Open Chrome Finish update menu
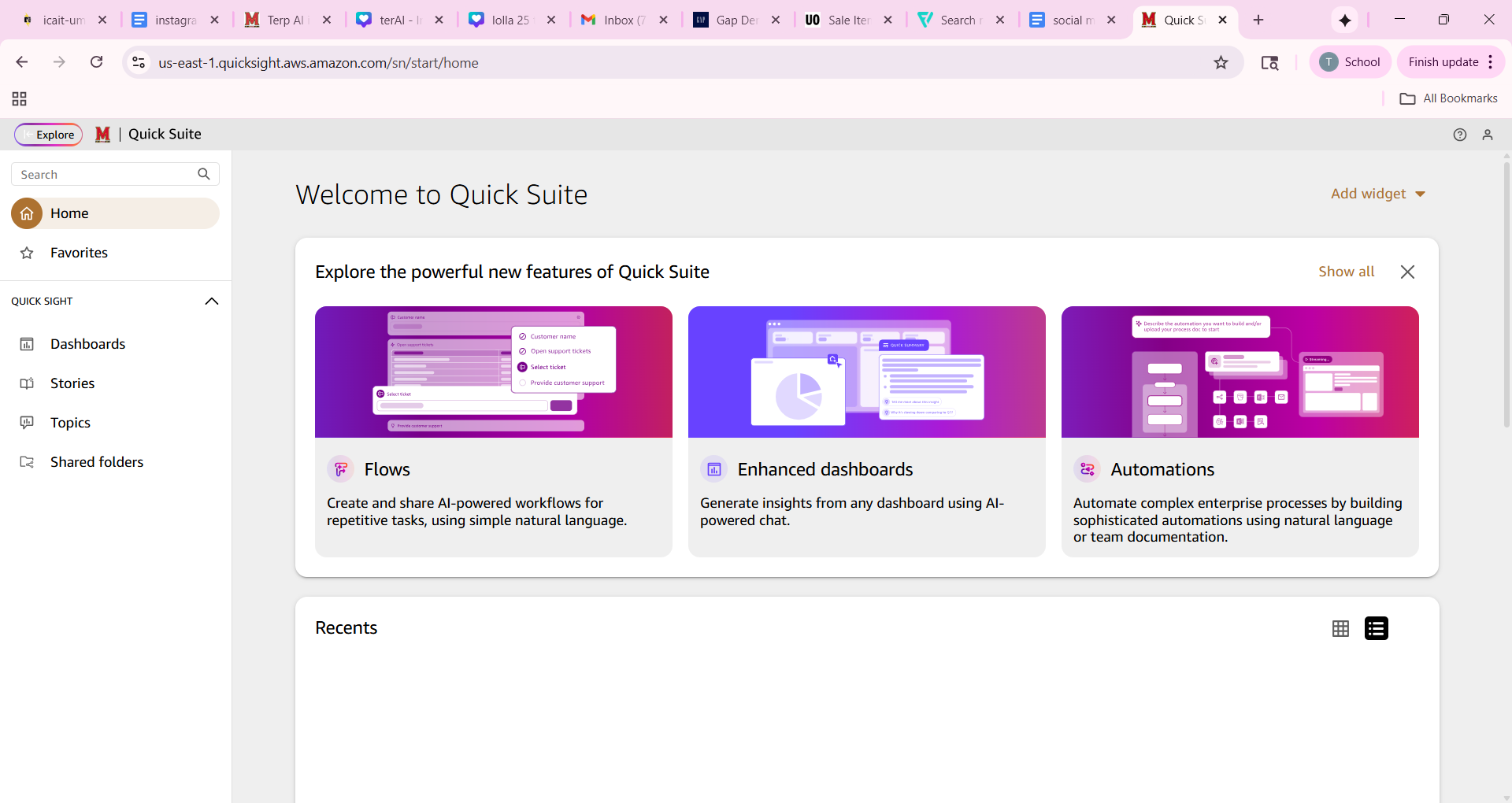 (1451, 62)
